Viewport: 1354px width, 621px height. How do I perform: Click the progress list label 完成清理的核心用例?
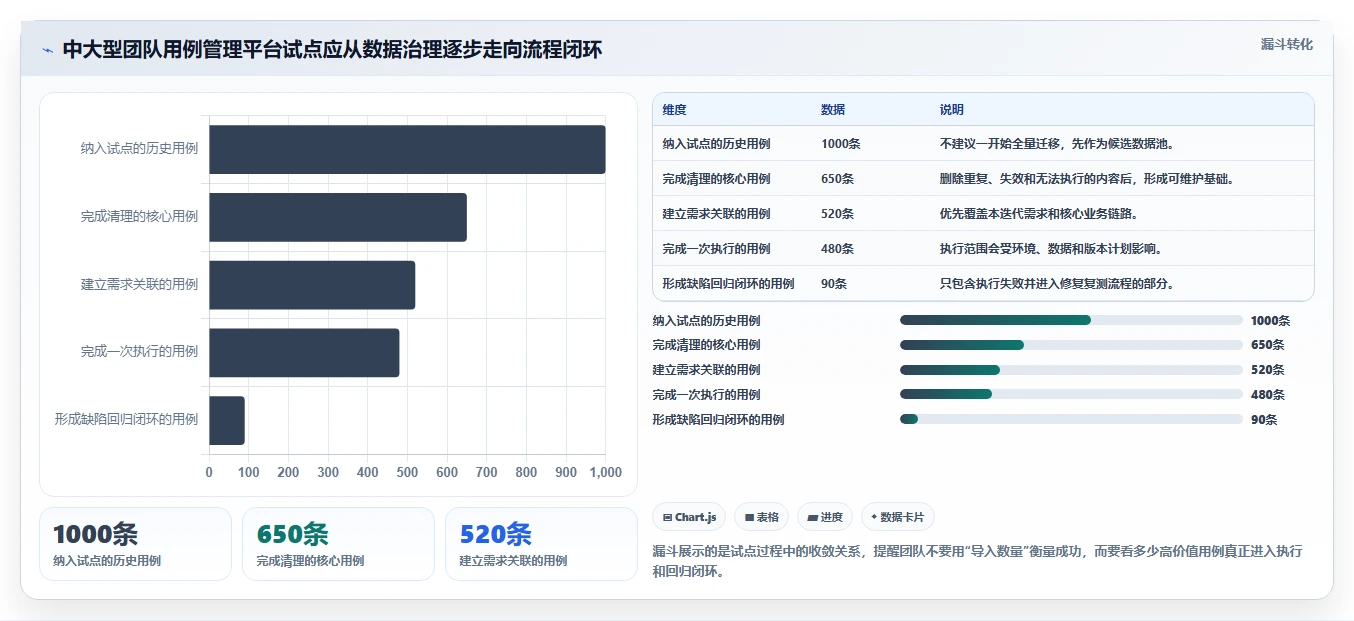click(706, 345)
